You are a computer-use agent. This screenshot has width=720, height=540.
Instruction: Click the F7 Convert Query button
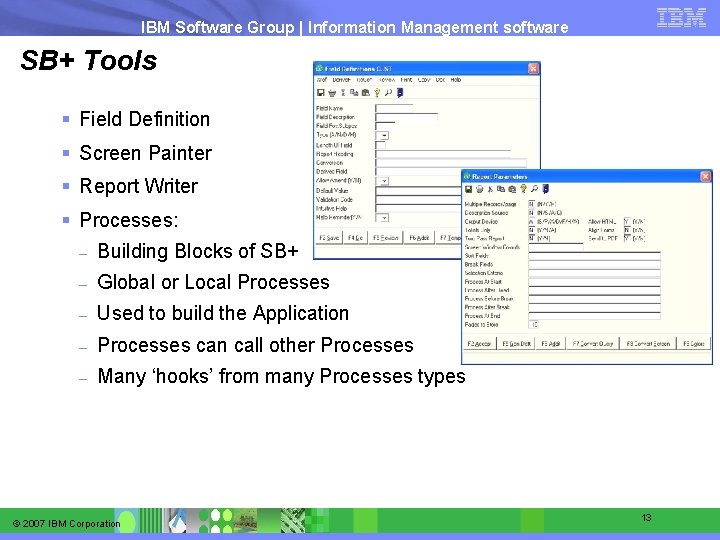pyautogui.click(x=593, y=343)
